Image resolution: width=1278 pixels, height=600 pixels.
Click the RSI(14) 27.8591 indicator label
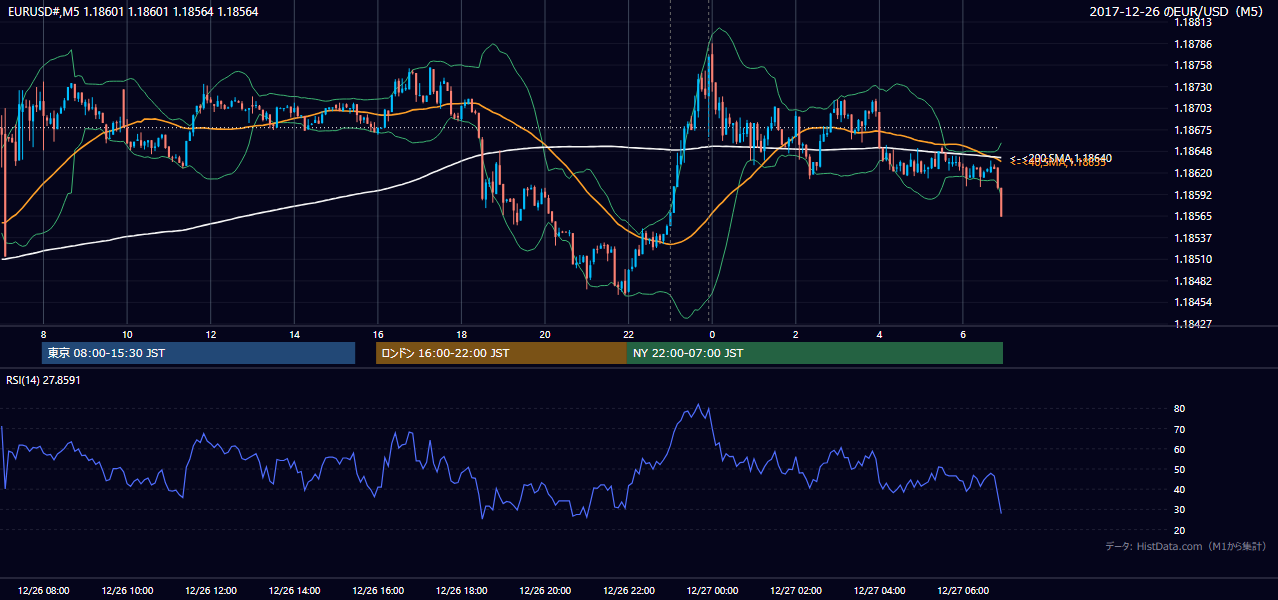coord(43,380)
